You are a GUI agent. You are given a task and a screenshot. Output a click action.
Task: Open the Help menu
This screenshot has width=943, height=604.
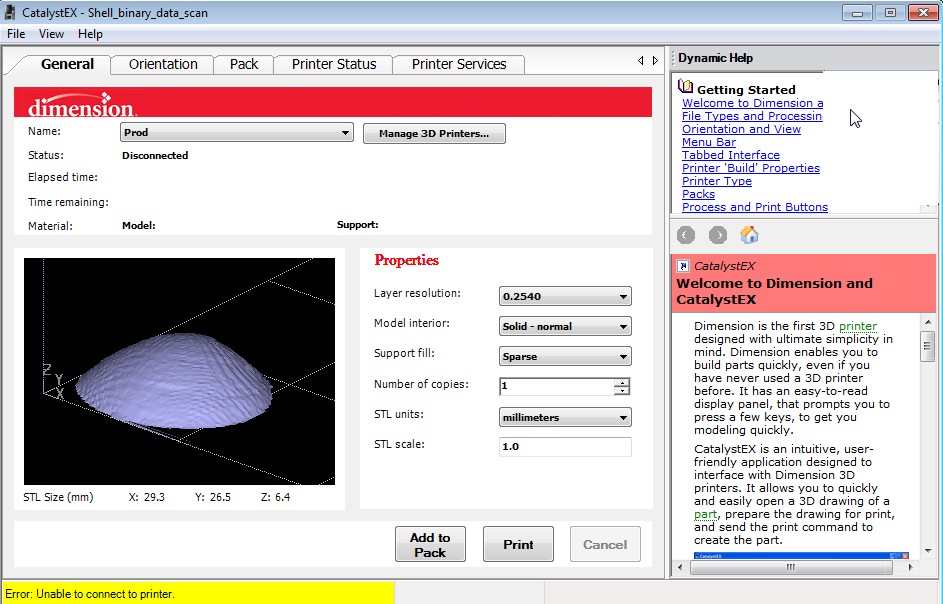tap(90, 34)
